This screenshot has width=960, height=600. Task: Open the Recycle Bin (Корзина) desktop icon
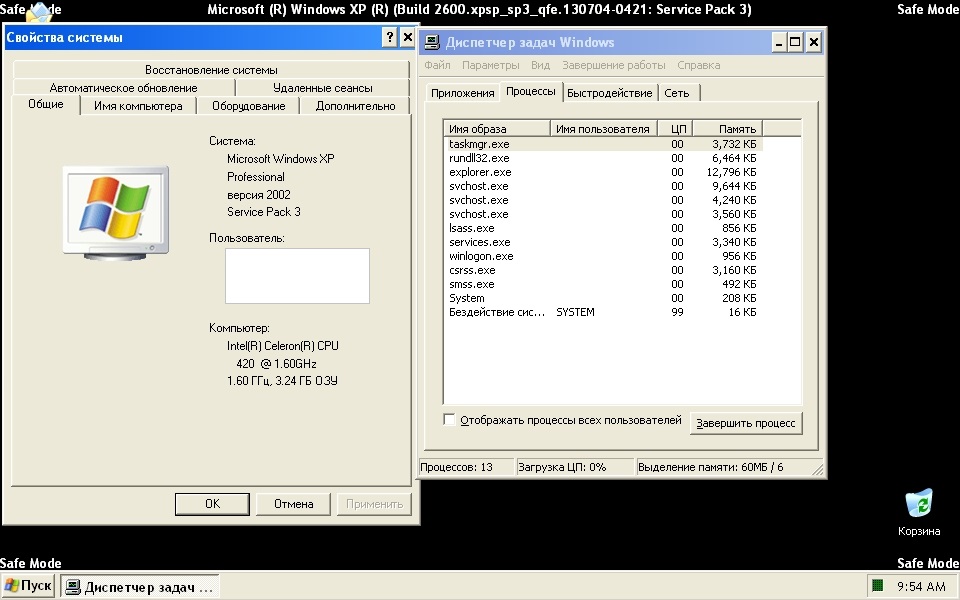[x=918, y=504]
